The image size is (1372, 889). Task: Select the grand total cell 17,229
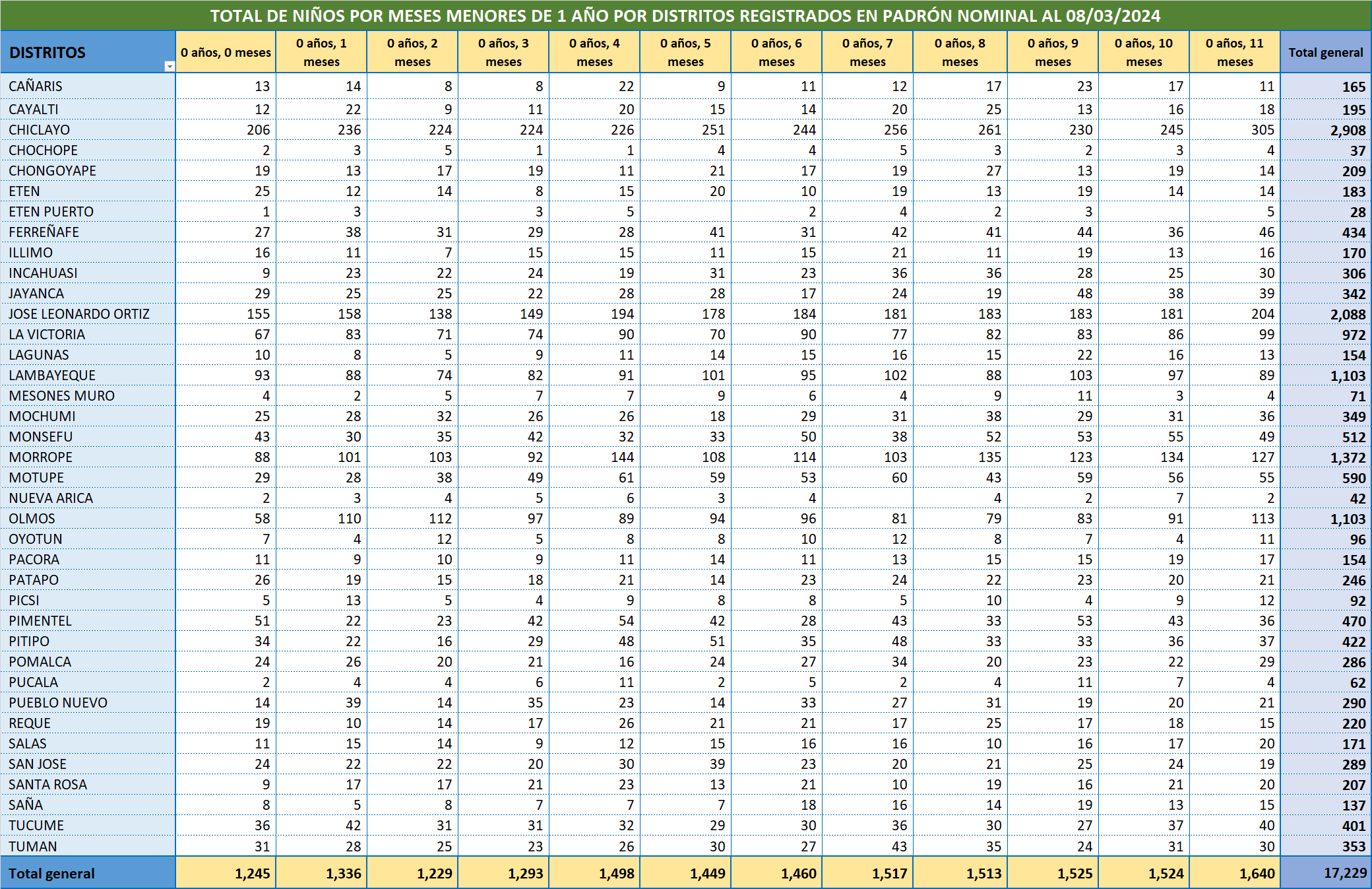1344,873
